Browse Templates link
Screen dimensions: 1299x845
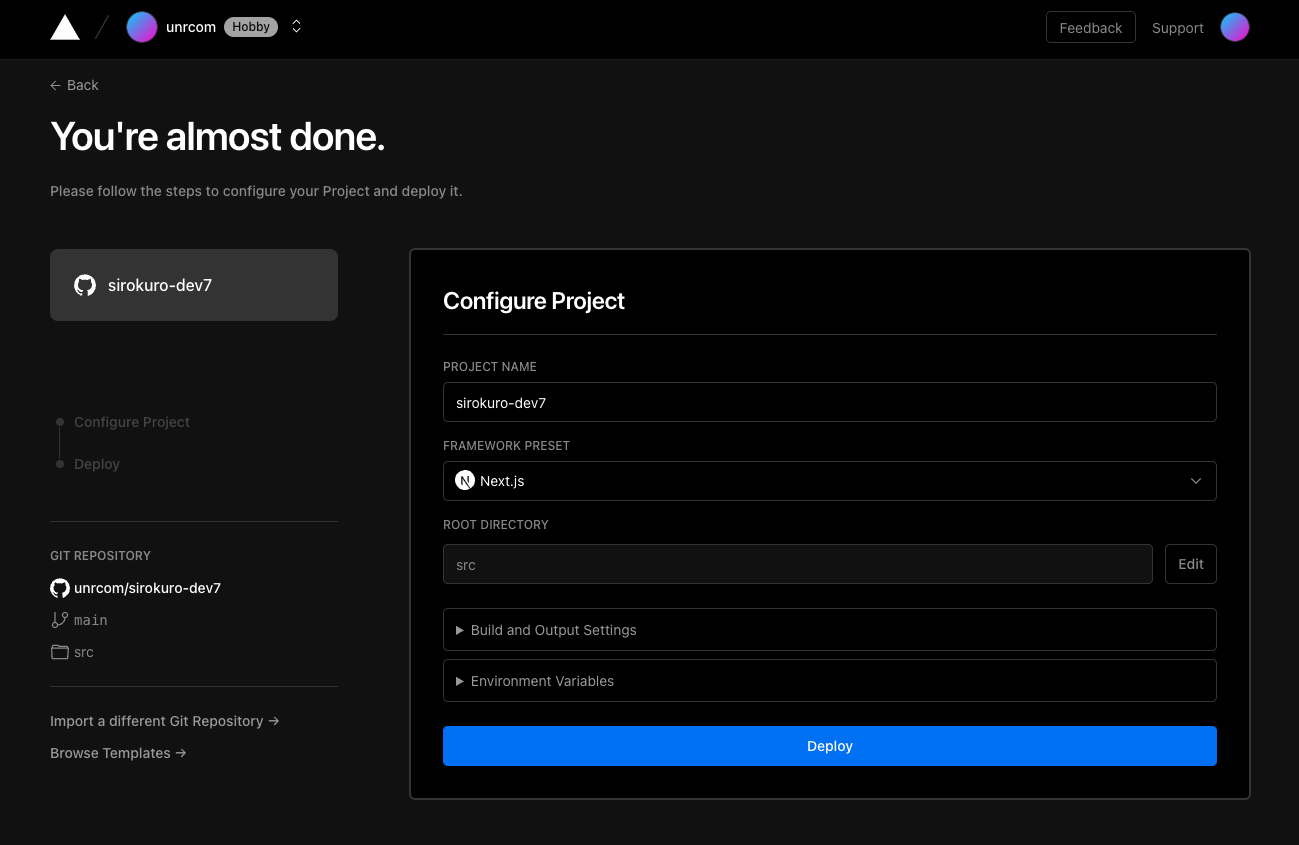[x=118, y=753]
